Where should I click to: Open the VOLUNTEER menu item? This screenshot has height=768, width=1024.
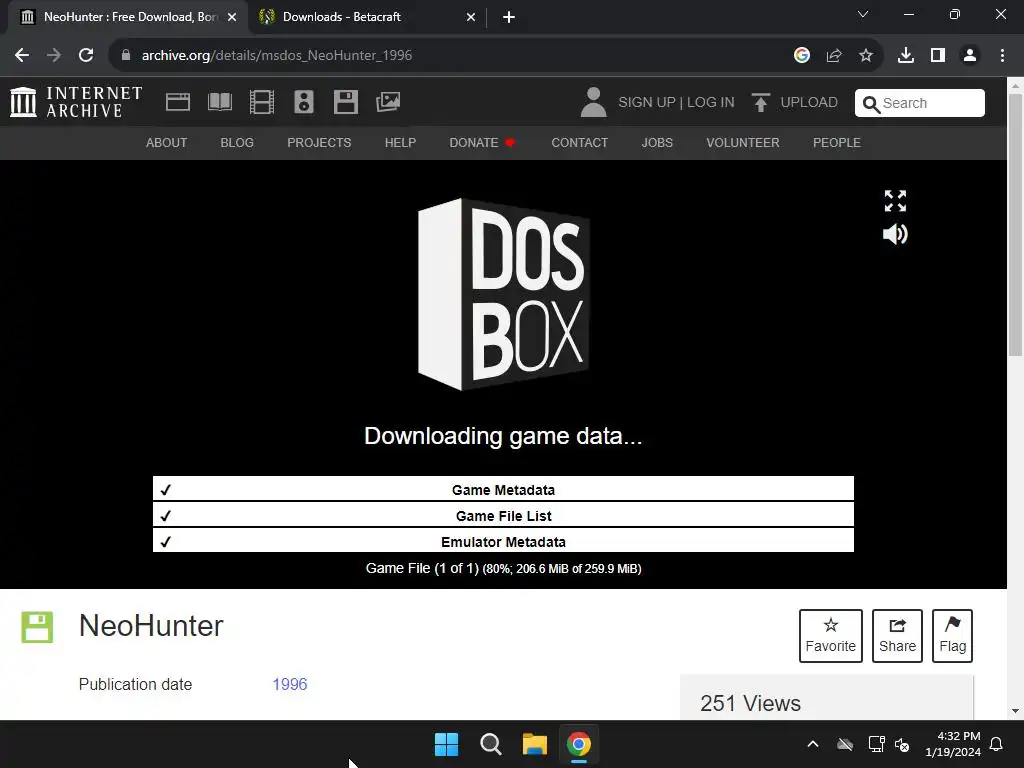(x=743, y=142)
